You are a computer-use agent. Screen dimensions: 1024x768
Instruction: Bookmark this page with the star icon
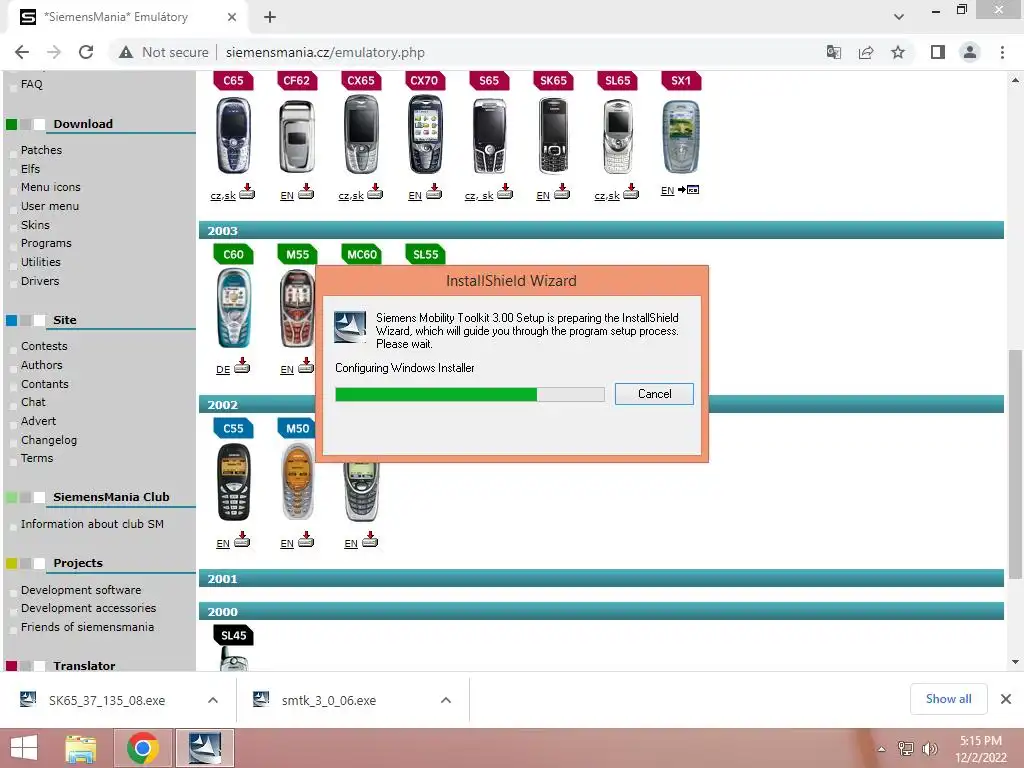(x=898, y=52)
